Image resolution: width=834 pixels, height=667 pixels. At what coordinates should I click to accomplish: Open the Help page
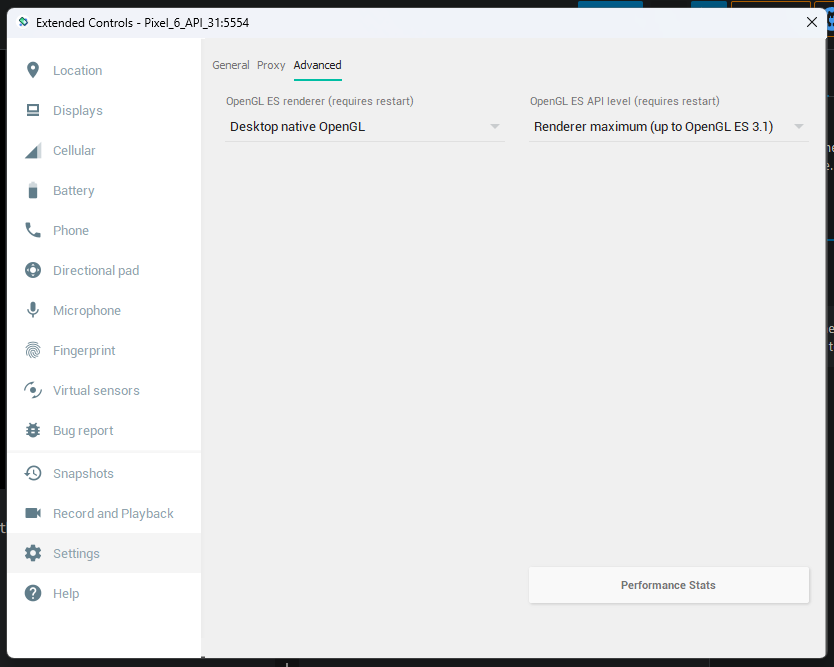pyautogui.click(x=66, y=594)
